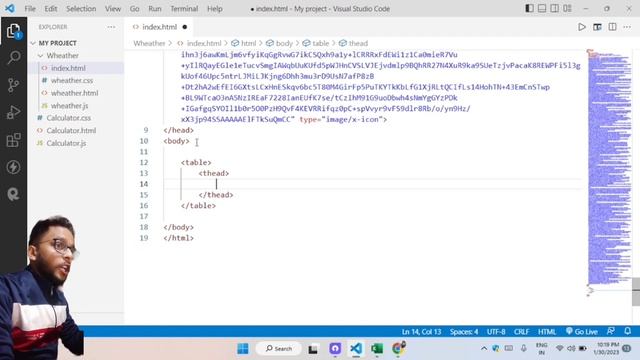Open the Run menu
This screenshot has width=640, height=360.
pyautogui.click(x=155, y=9)
